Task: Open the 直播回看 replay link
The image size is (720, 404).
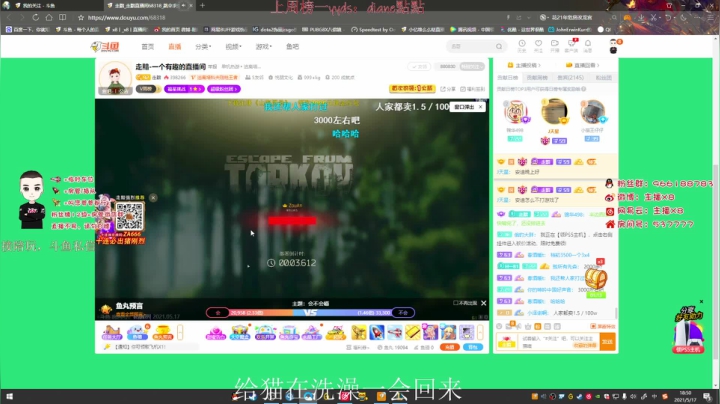Action: point(583,65)
